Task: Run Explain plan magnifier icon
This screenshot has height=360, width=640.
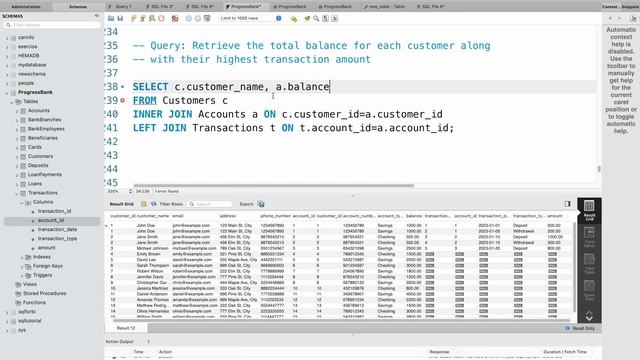Action: (x=152, y=18)
